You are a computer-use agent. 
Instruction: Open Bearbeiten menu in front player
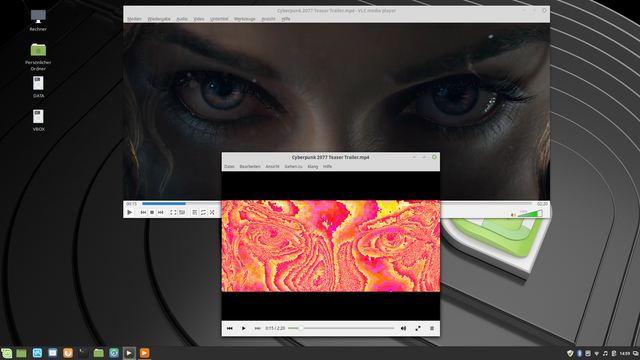pyautogui.click(x=250, y=167)
